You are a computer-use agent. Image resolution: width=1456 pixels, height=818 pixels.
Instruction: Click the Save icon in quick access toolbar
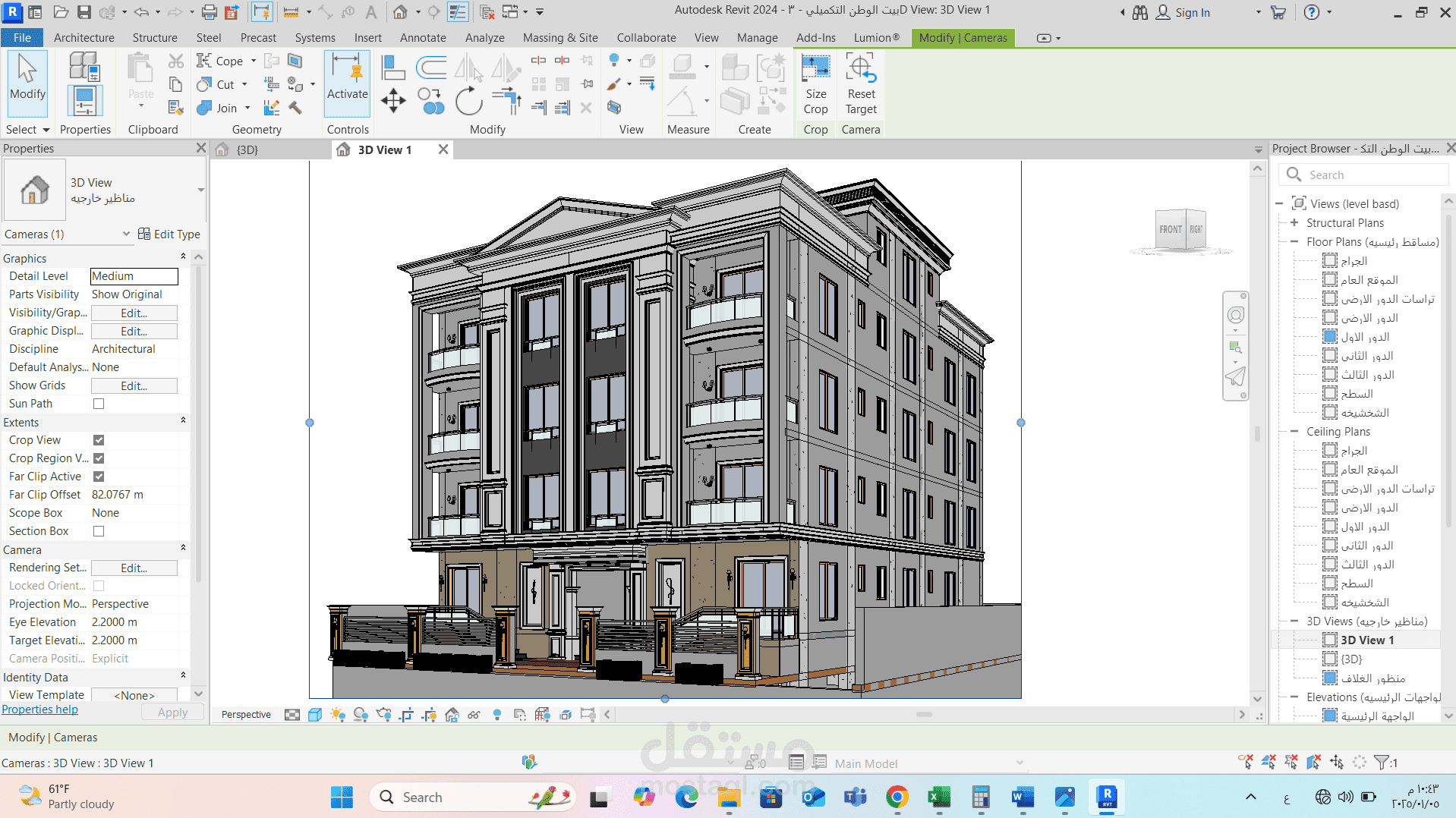pos(84,12)
